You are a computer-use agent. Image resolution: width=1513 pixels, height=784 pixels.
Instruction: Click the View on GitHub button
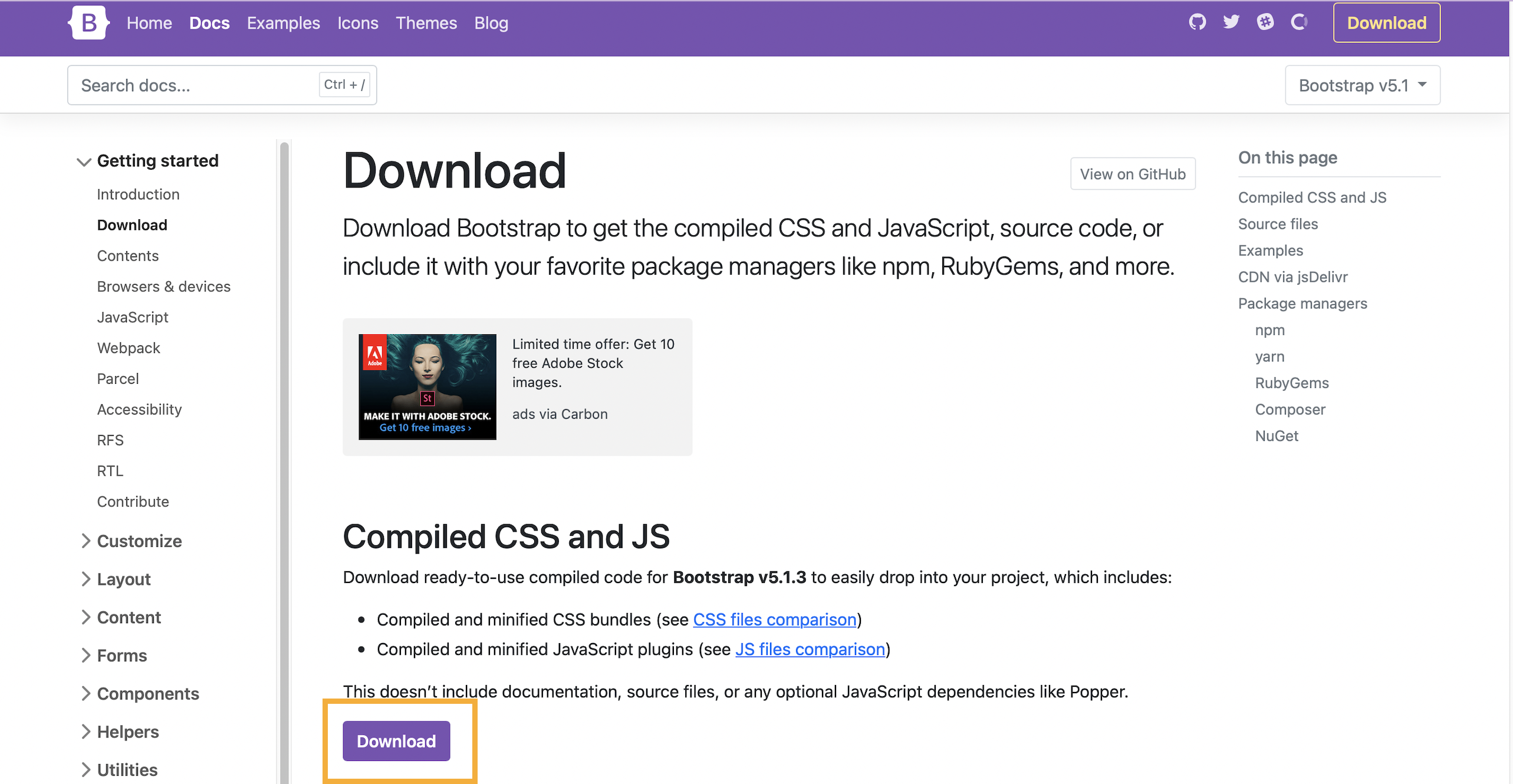pos(1132,174)
